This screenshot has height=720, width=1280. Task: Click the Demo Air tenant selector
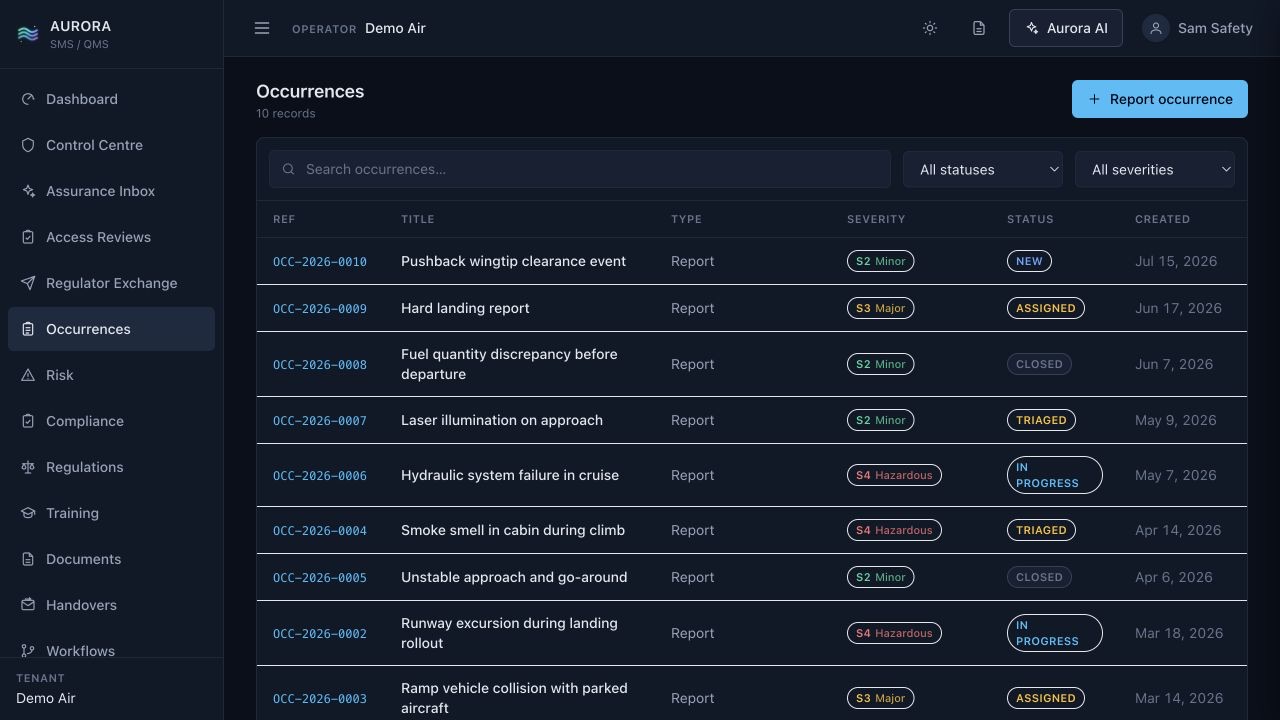click(46, 698)
